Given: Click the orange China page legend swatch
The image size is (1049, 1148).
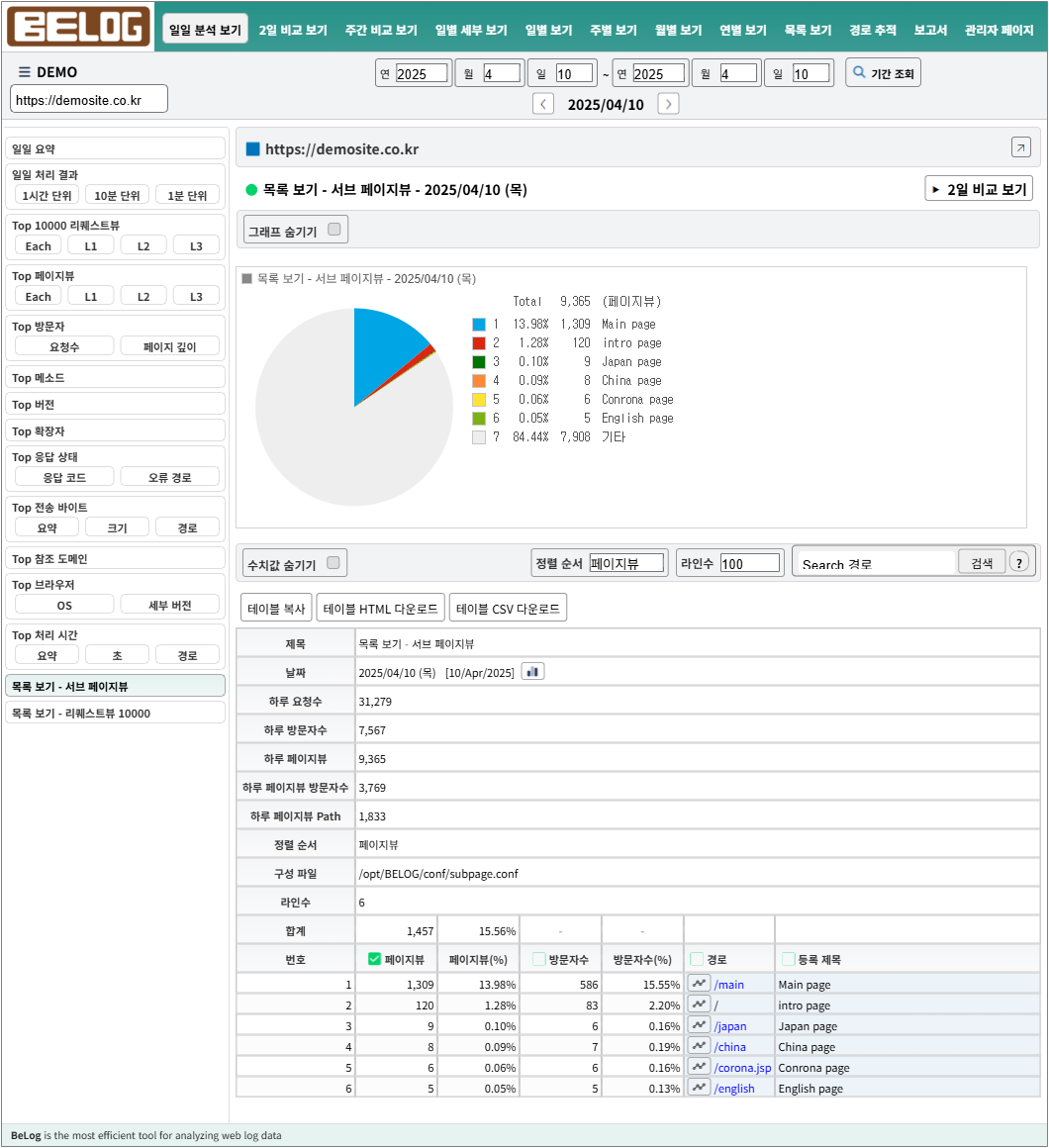Looking at the screenshot, I should (479, 381).
